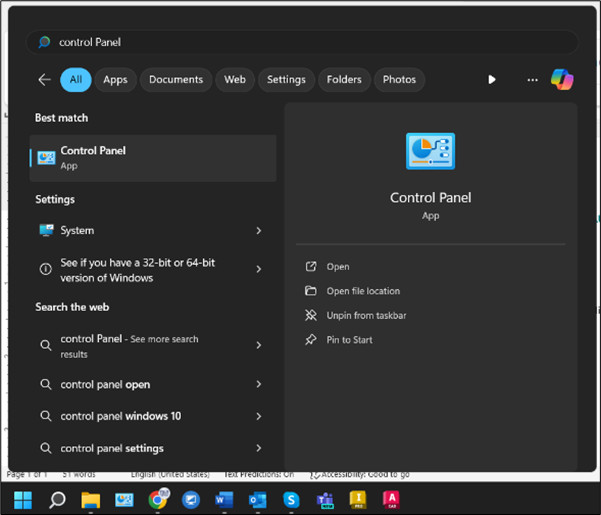Click magnifier icon beside See more search results
Screen dimensions: 601x515
coord(46,345)
